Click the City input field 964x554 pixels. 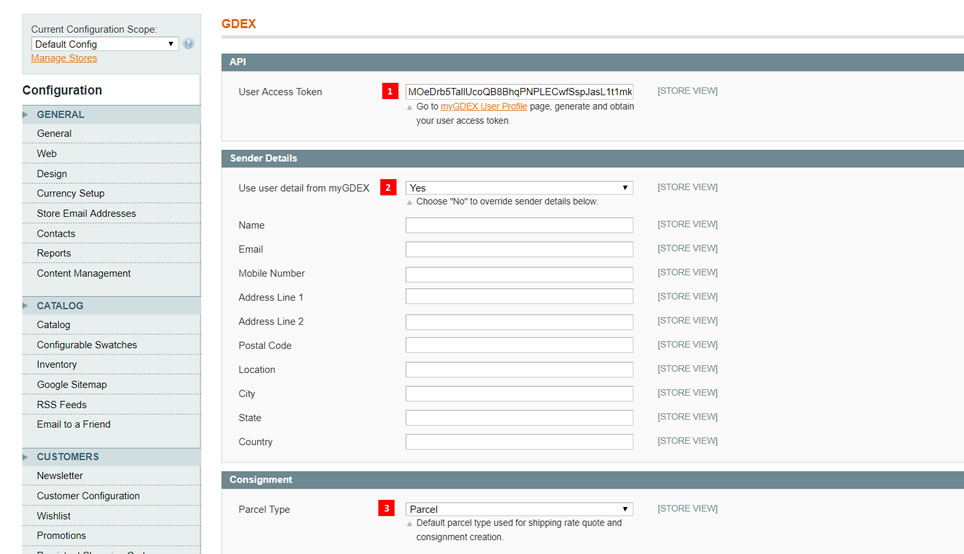[520, 394]
